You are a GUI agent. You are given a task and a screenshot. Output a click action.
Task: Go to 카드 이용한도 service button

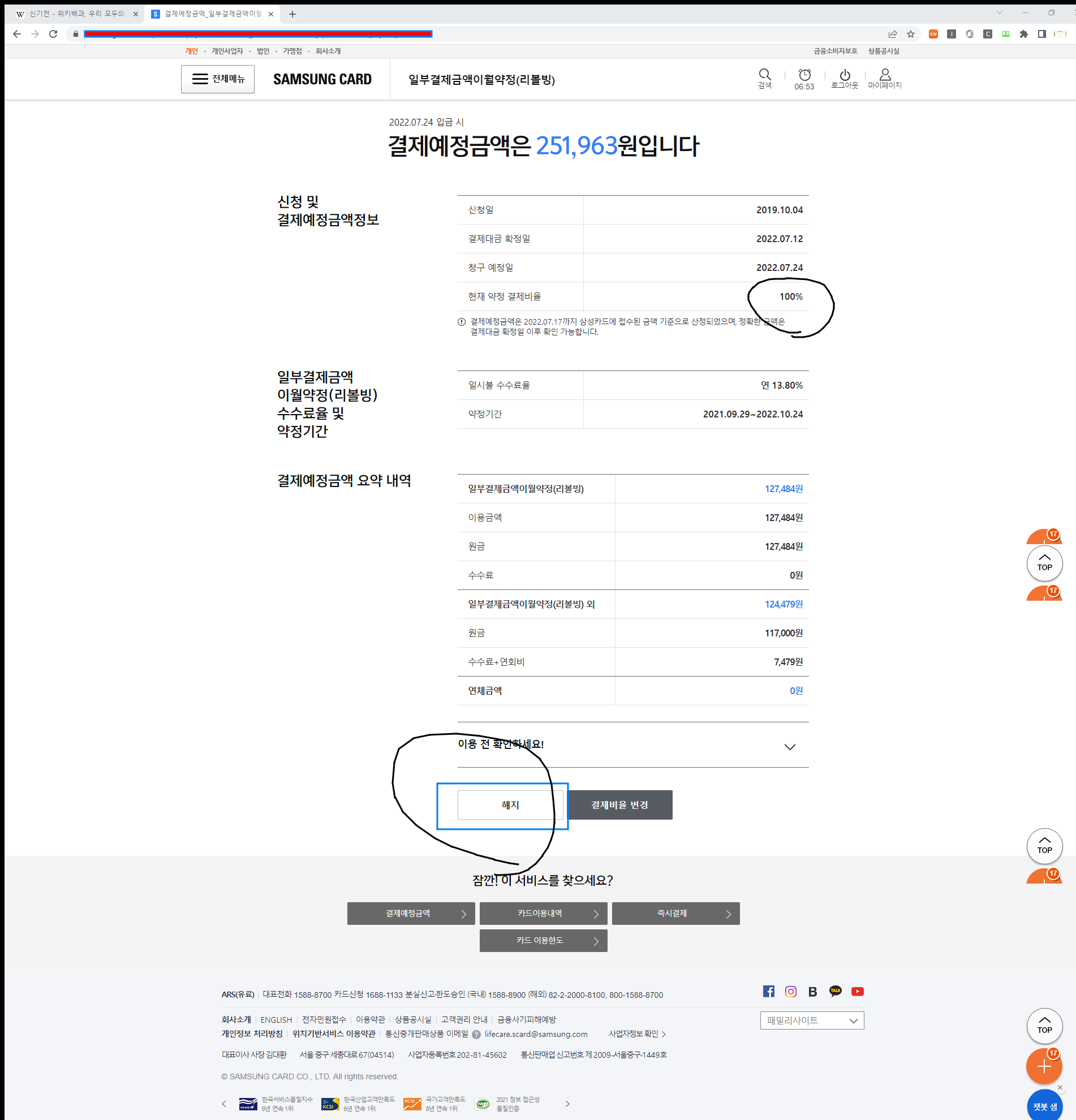point(544,941)
